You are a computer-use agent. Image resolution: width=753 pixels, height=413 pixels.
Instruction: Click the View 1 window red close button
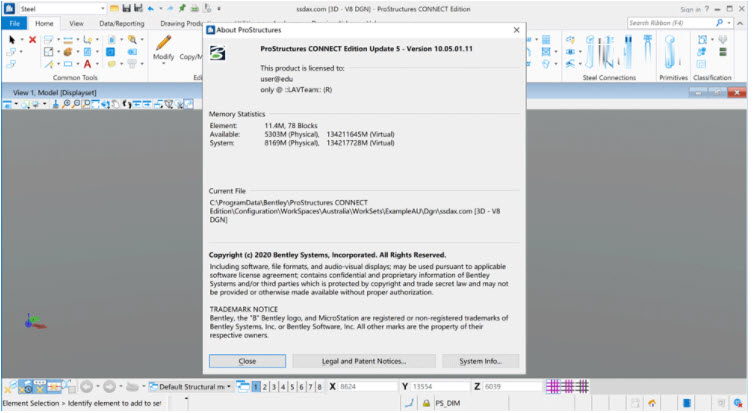[736, 92]
